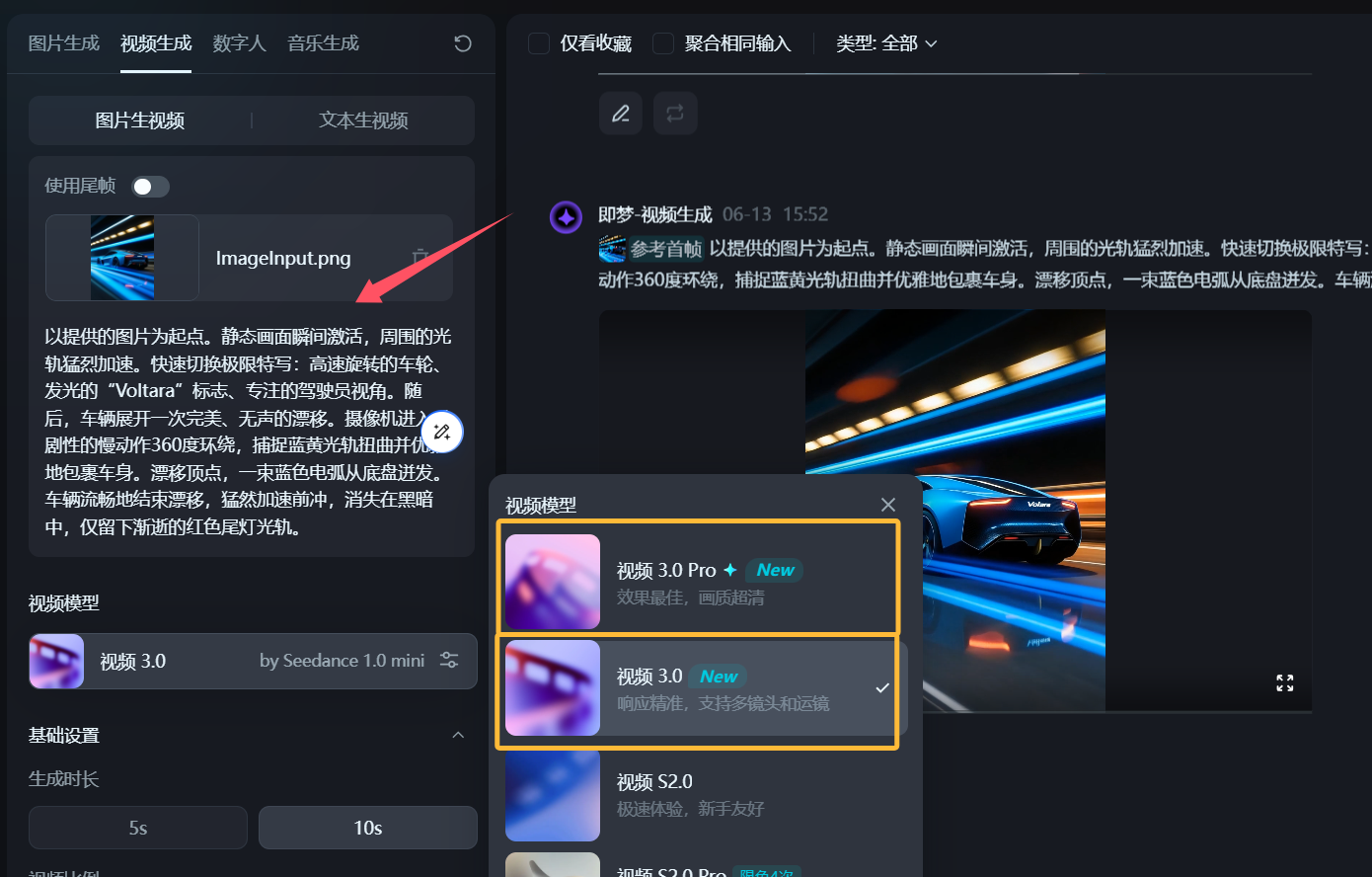Open the 类型: 全部 dropdown

coord(885,43)
